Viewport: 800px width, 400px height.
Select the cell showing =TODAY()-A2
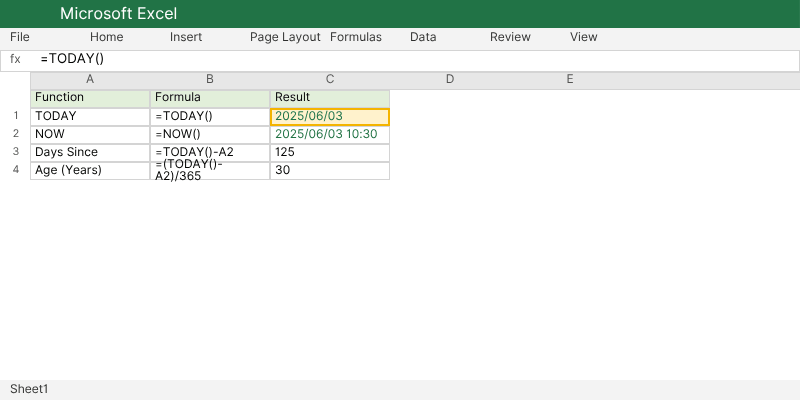pos(210,153)
